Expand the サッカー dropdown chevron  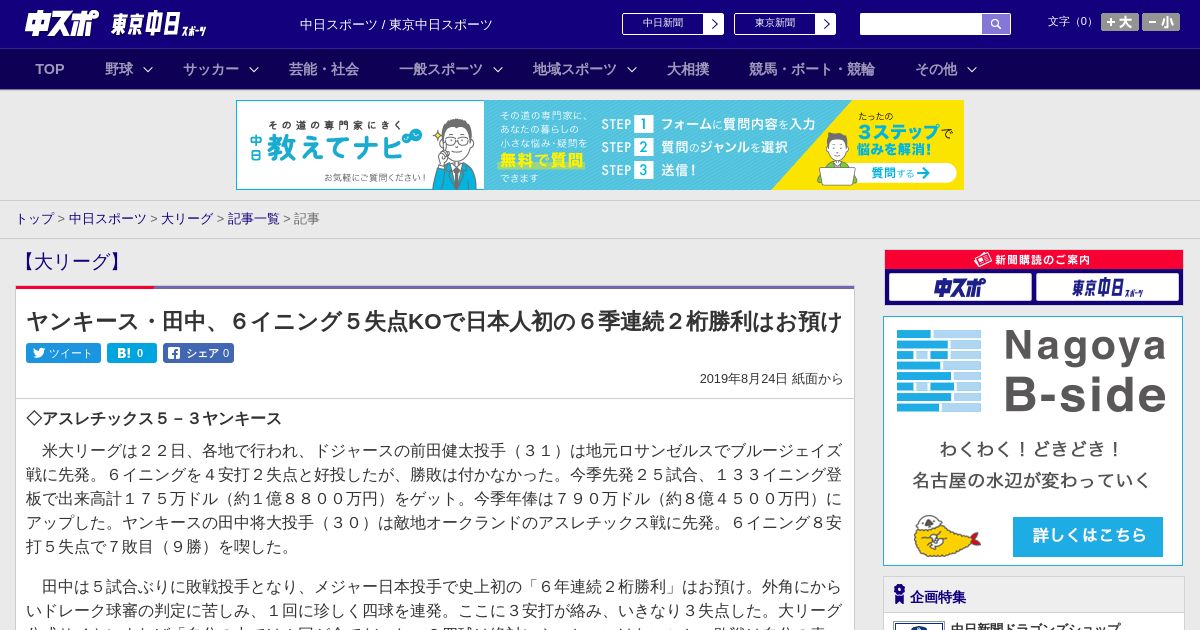[x=254, y=70]
